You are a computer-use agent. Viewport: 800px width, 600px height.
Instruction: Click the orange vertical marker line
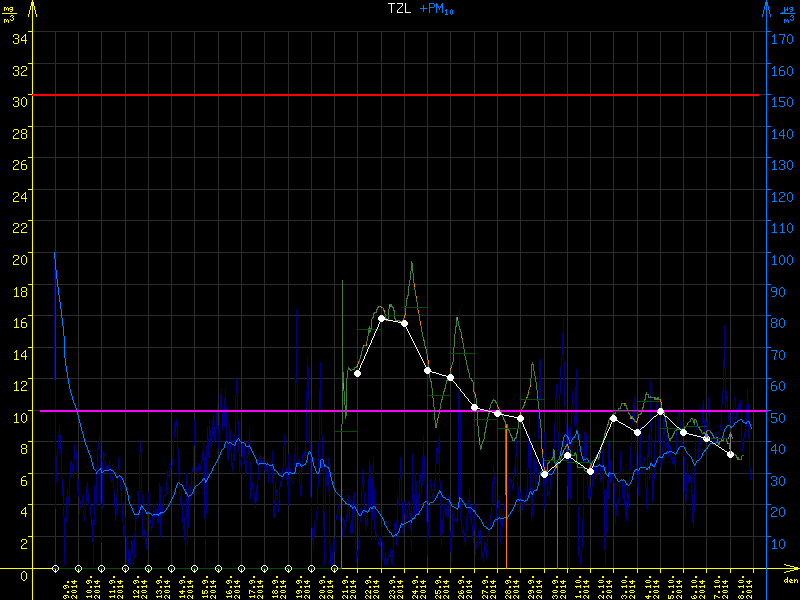click(x=506, y=500)
